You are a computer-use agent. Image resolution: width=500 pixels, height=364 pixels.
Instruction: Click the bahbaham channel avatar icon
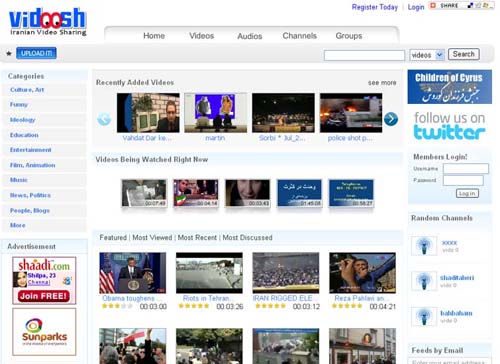click(x=424, y=316)
